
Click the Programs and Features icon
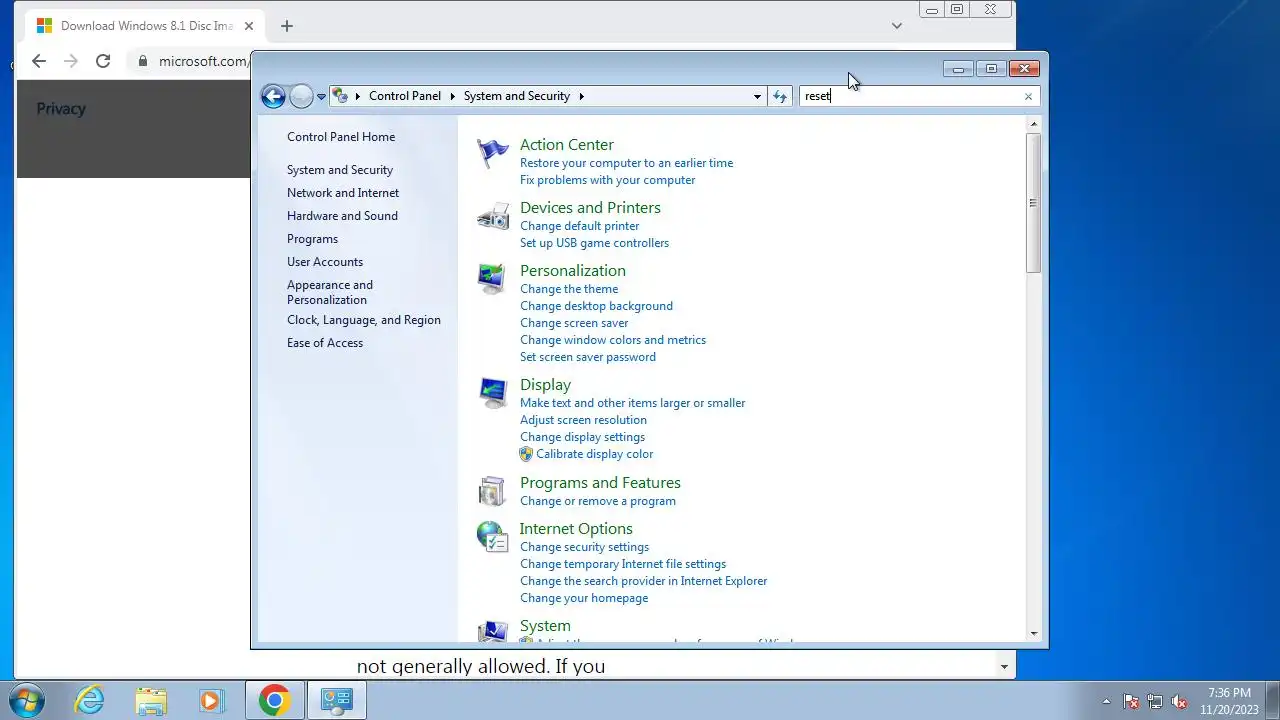[492, 491]
